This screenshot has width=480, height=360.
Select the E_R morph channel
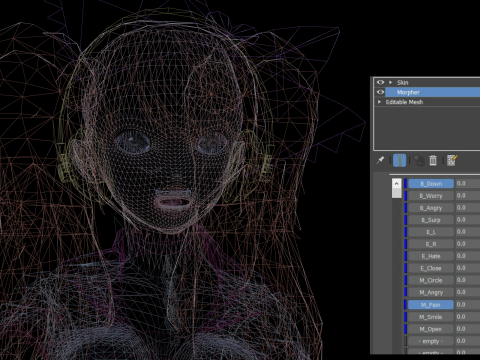click(x=431, y=244)
